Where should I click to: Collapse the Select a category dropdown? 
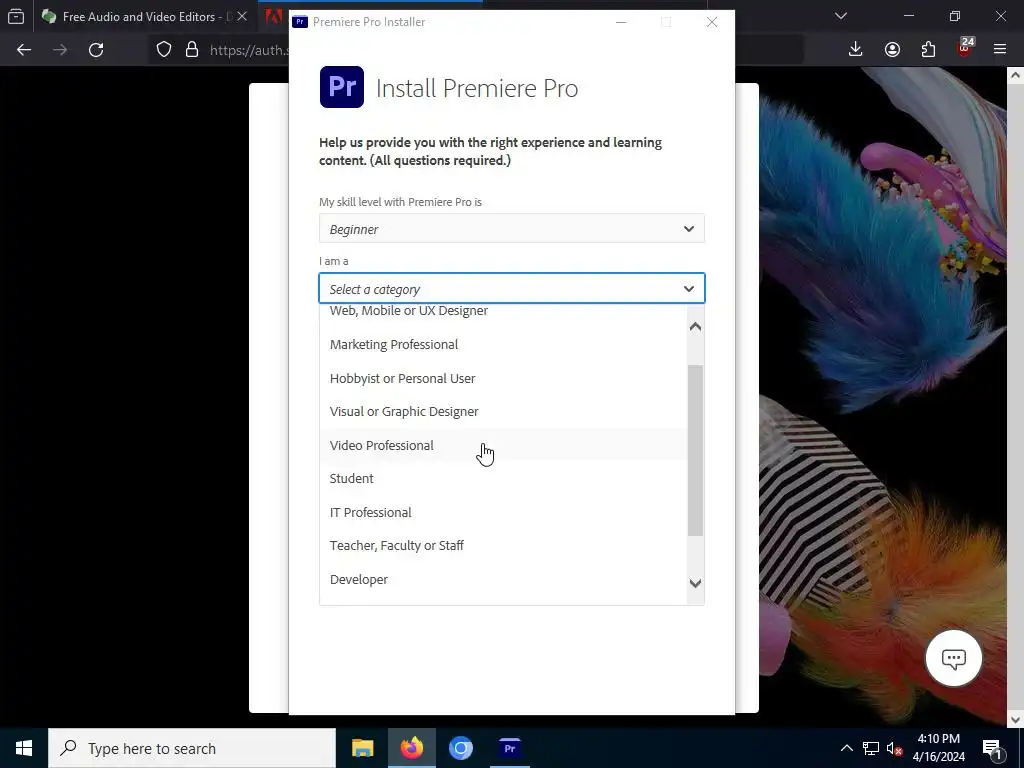click(511, 289)
